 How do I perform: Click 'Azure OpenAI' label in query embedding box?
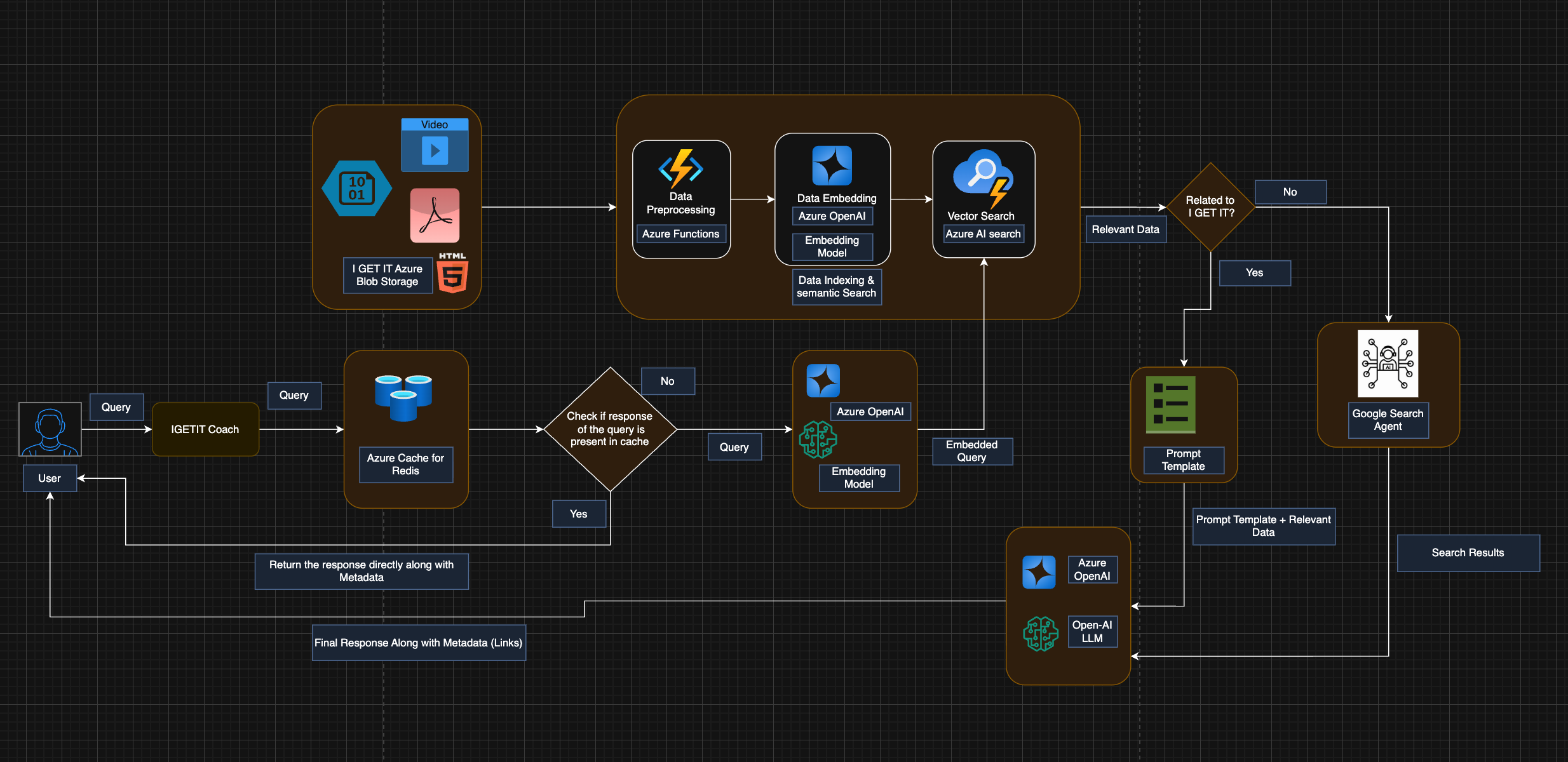tap(870, 411)
